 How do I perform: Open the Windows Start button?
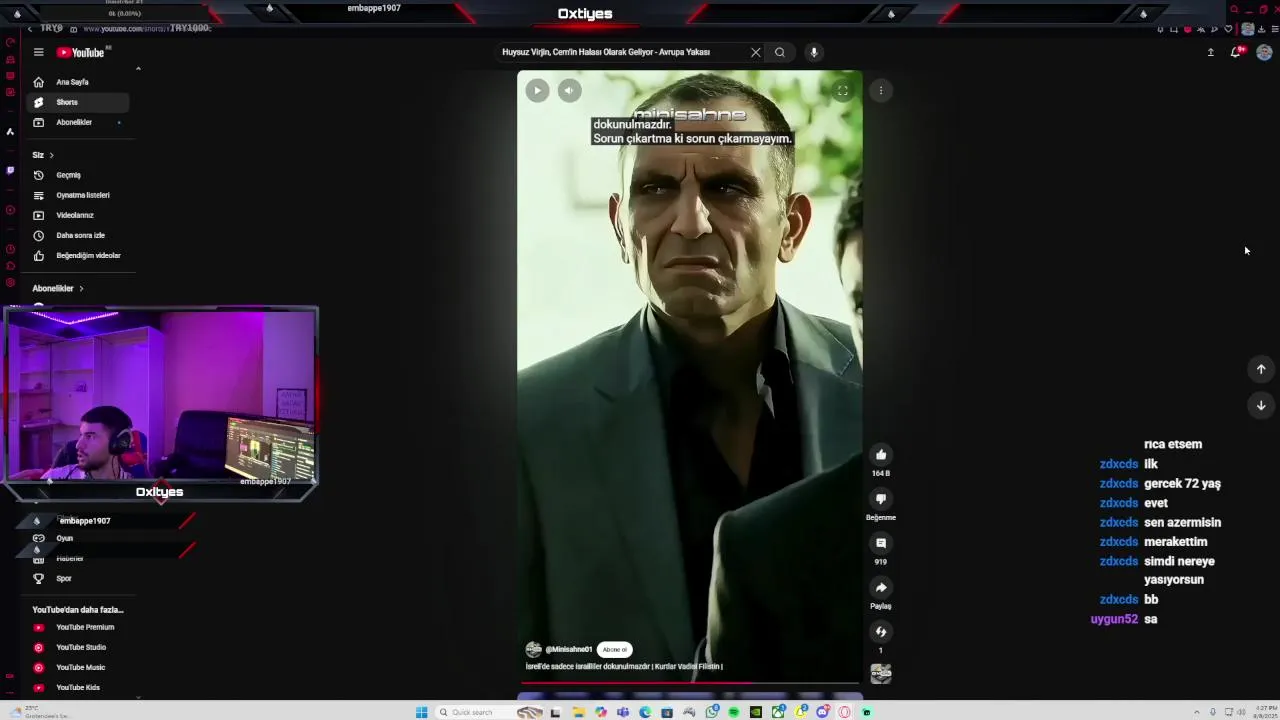[x=421, y=712]
